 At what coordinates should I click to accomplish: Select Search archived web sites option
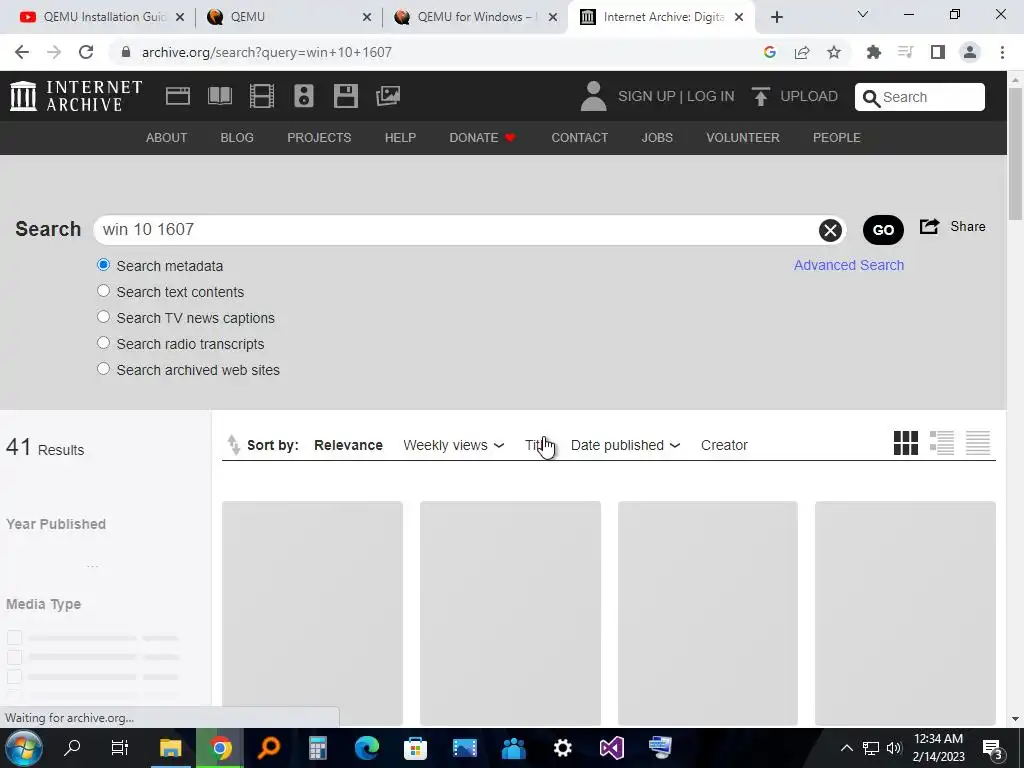(103, 369)
